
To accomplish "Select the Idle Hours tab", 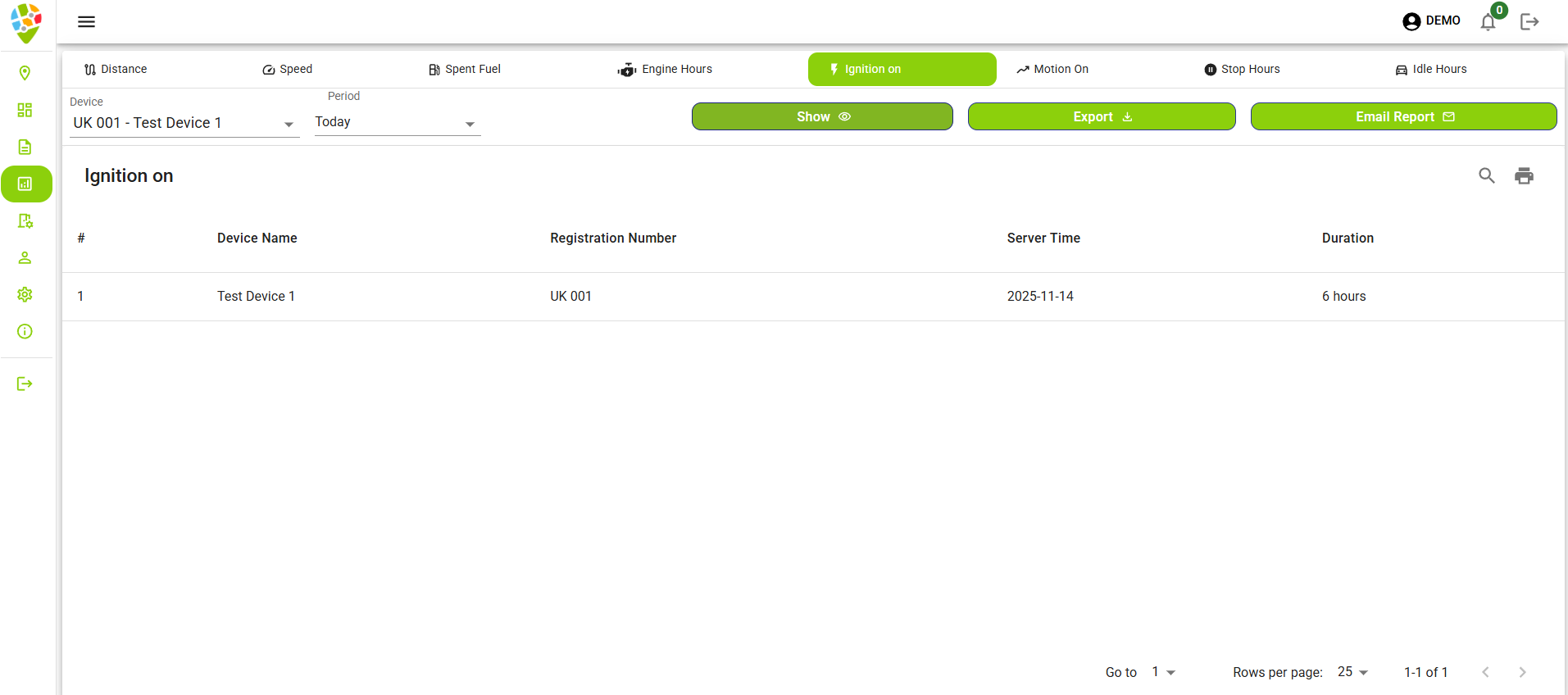I will tap(1430, 70).
